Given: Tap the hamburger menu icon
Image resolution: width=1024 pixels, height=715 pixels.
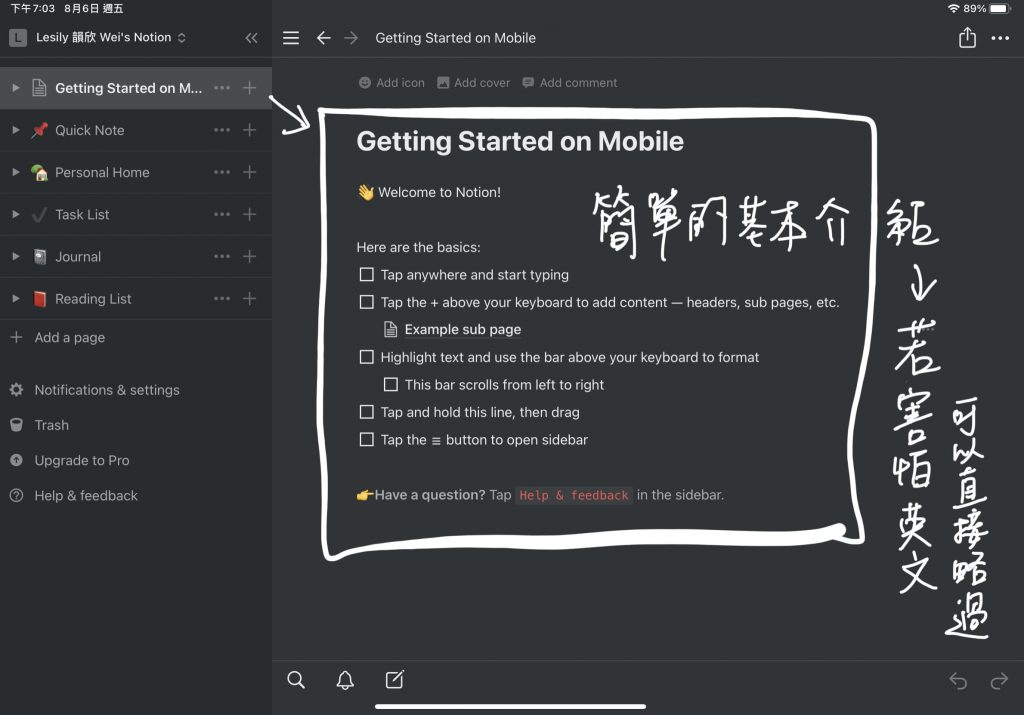Looking at the screenshot, I should click(291, 38).
